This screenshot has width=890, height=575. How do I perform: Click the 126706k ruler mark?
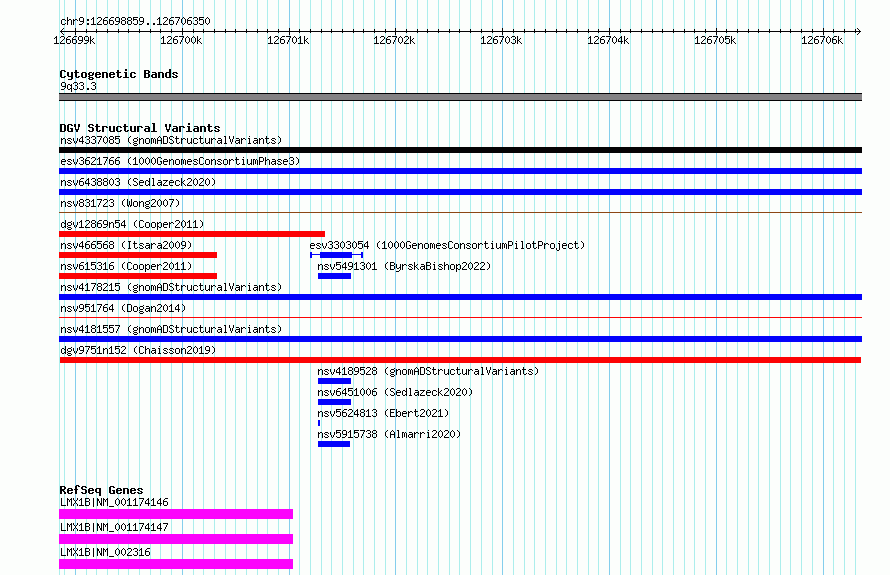click(x=822, y=40)
